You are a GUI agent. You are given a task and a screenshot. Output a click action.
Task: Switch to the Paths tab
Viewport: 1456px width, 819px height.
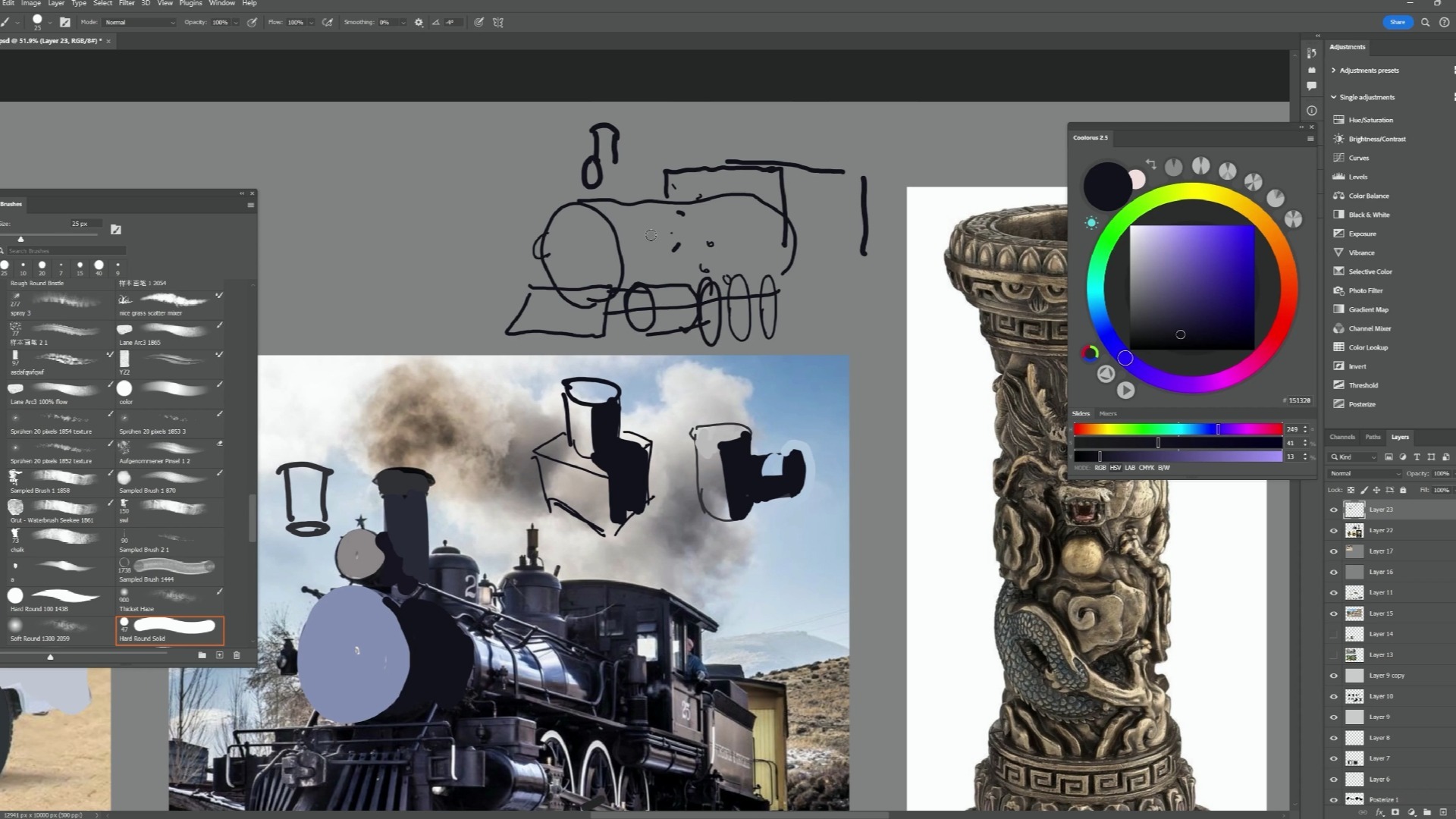click(1373, 437)
